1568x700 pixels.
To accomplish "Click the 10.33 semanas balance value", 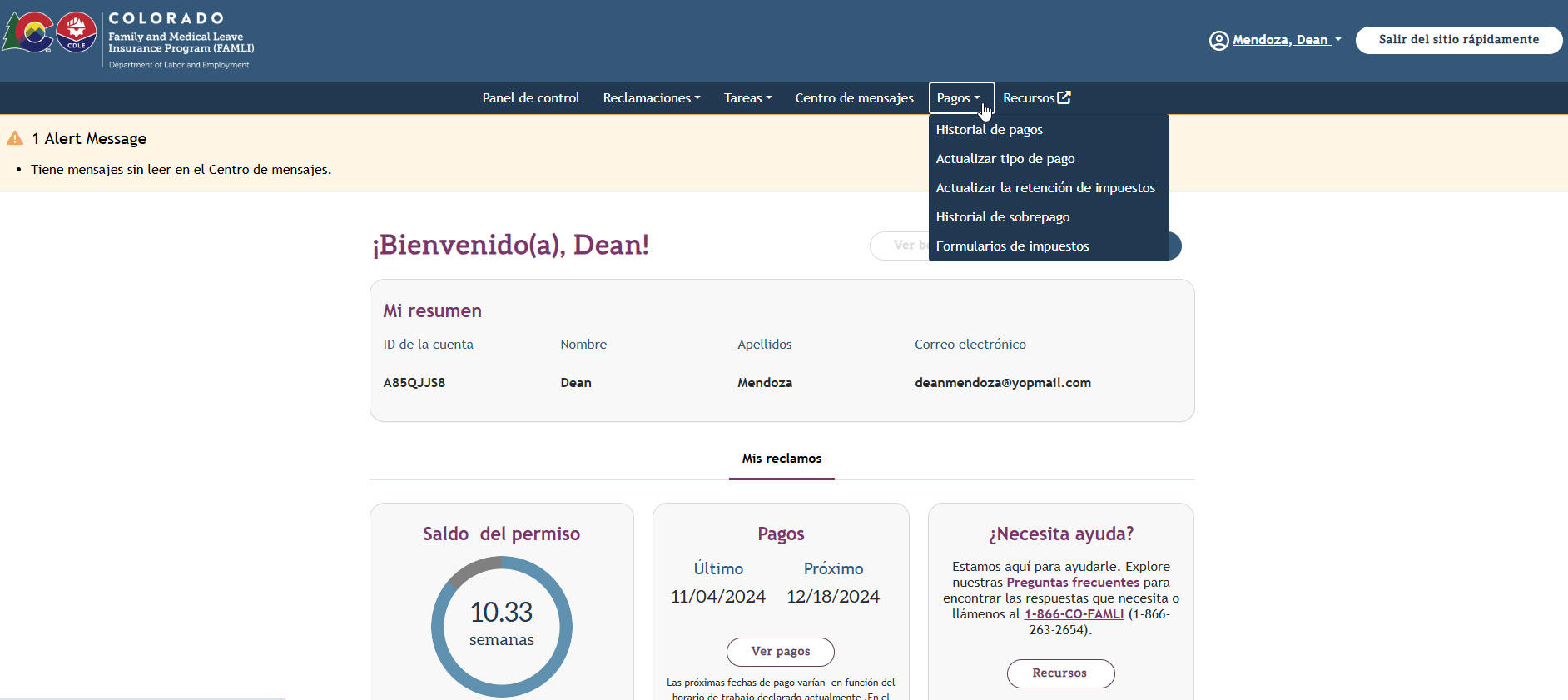I will [502, 624].
